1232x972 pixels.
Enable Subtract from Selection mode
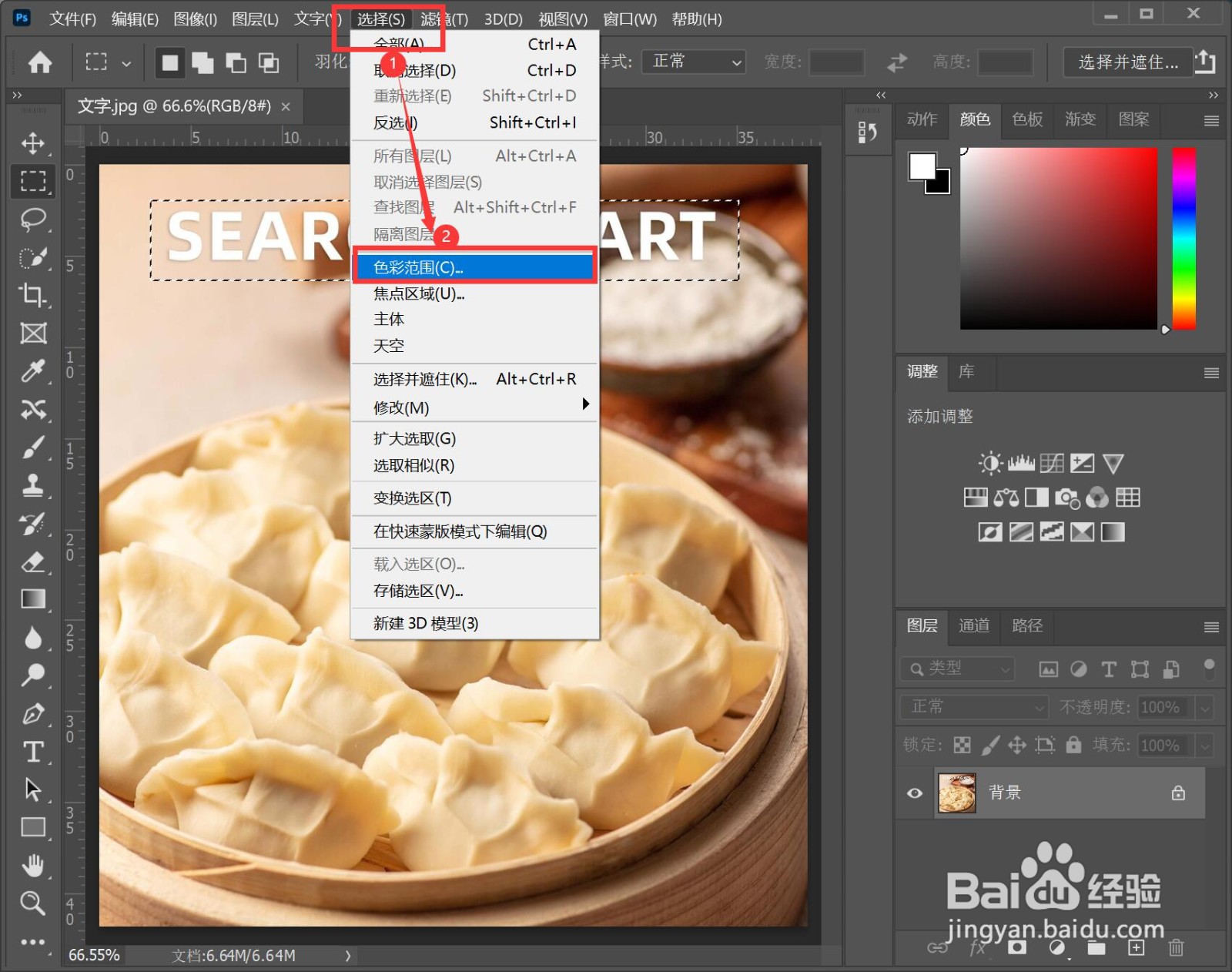[236, 62]
